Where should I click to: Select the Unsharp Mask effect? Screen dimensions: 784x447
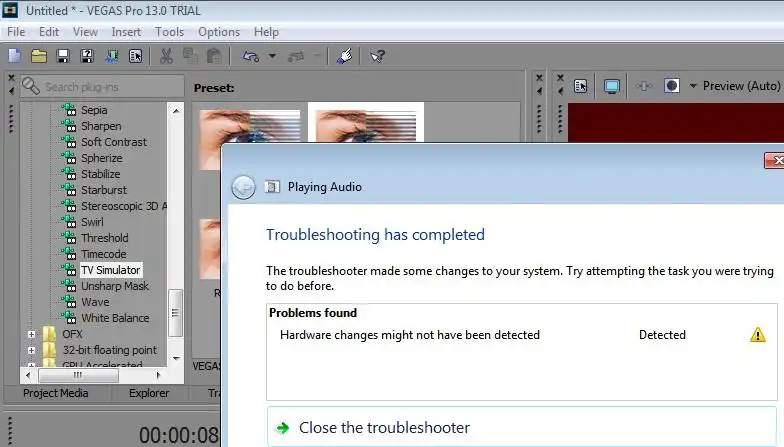[x=115, y=286]
